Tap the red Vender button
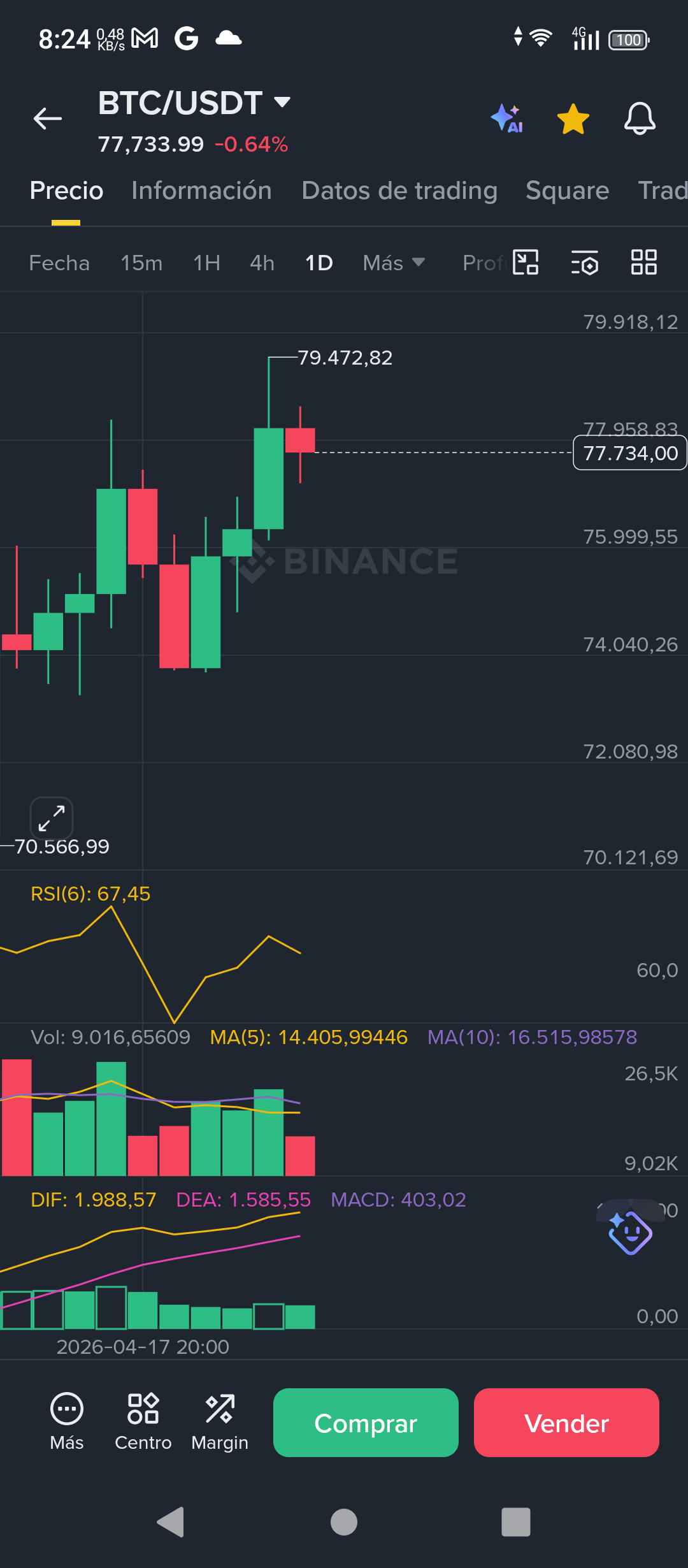 coord(566,1423)
